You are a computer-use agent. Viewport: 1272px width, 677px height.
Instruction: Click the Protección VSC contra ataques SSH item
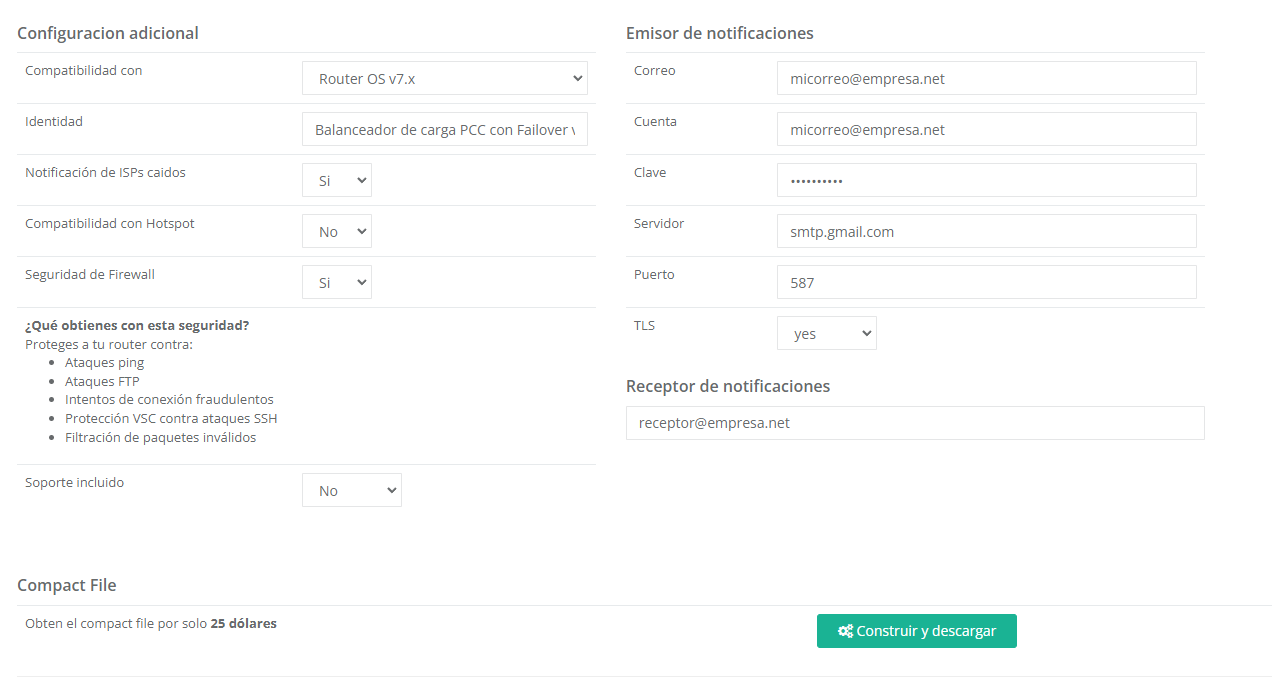(x=171, y=418)
